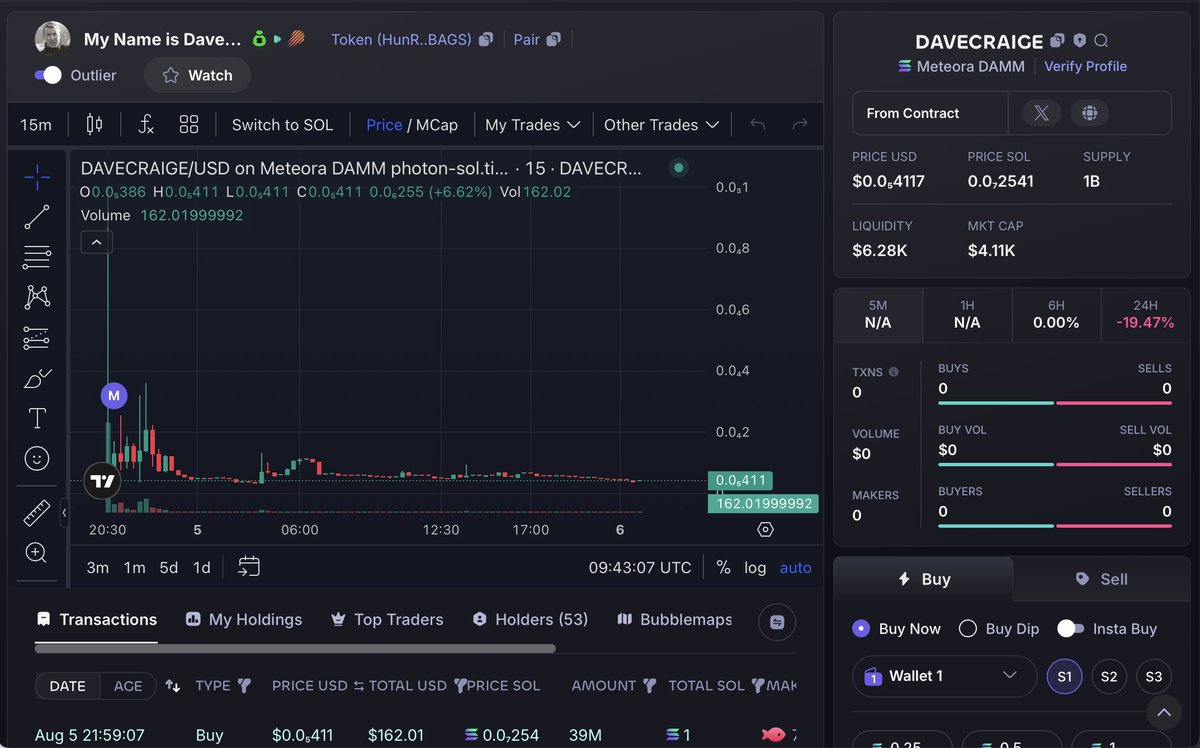
Task: Toggle auto scale on chart
Action: pyautogui.click(x=796, y=567)
